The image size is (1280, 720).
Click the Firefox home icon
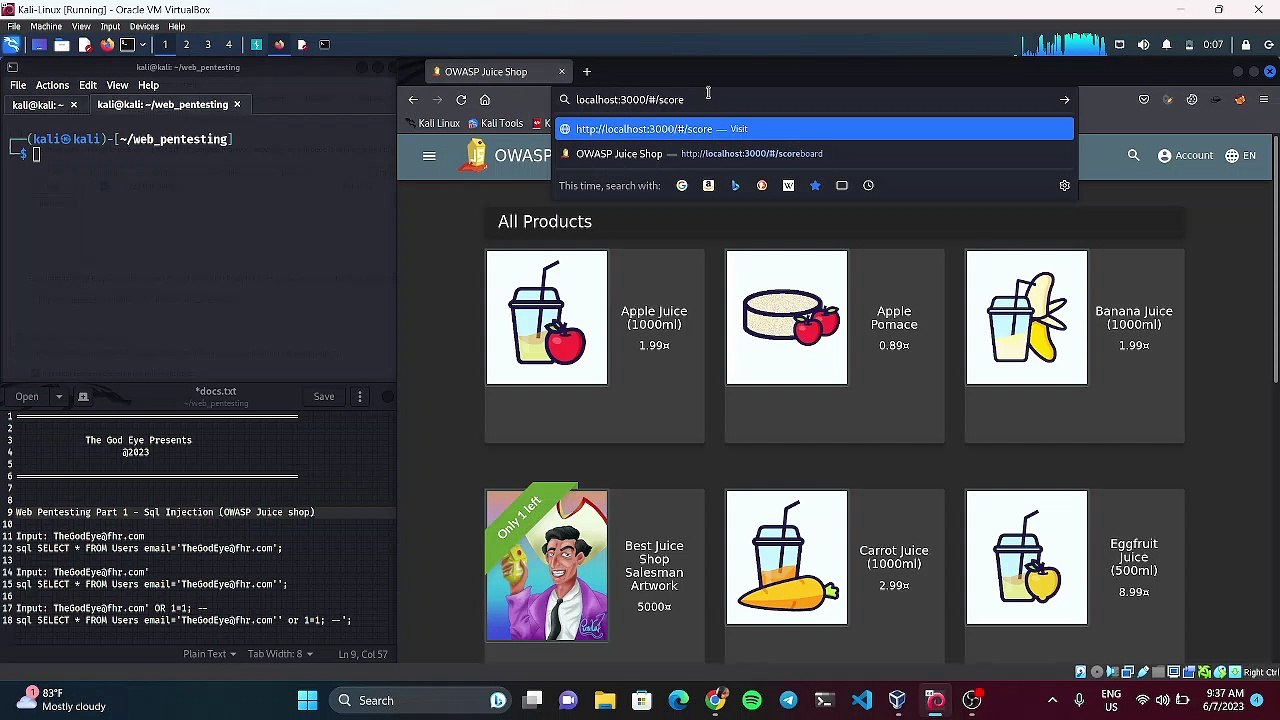tap(485, 100)
